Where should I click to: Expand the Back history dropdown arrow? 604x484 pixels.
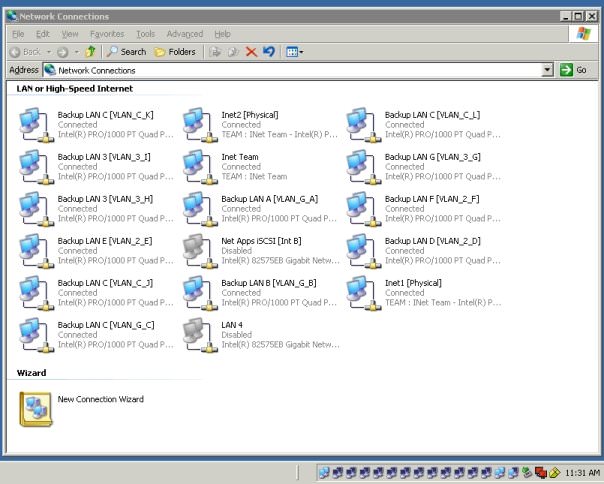[49, 52]
